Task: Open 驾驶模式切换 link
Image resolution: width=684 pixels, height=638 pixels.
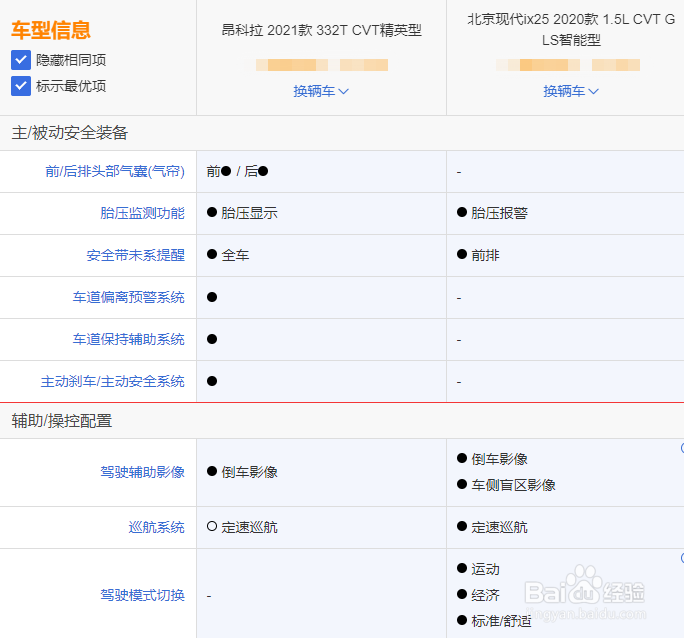Action: [x=143, y=595]
